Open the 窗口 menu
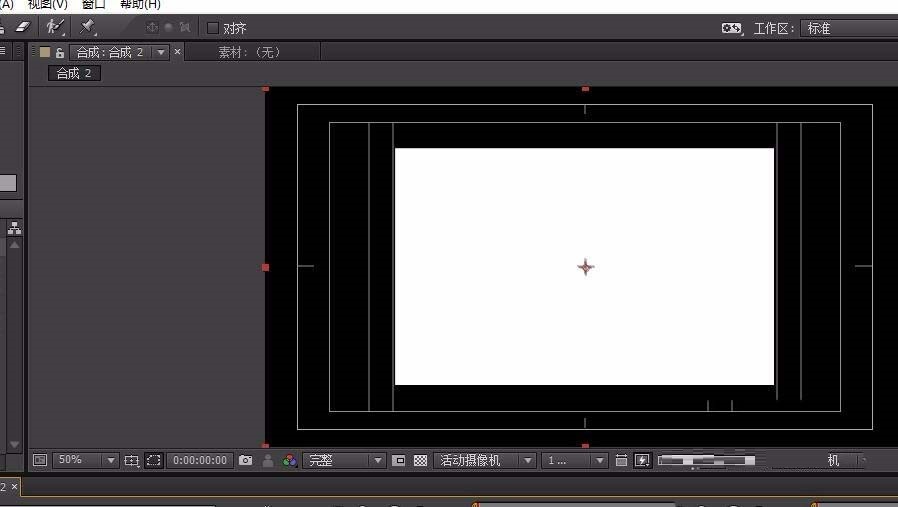The image size is (898, 507). pyautogui.click(x=94, y=5)
